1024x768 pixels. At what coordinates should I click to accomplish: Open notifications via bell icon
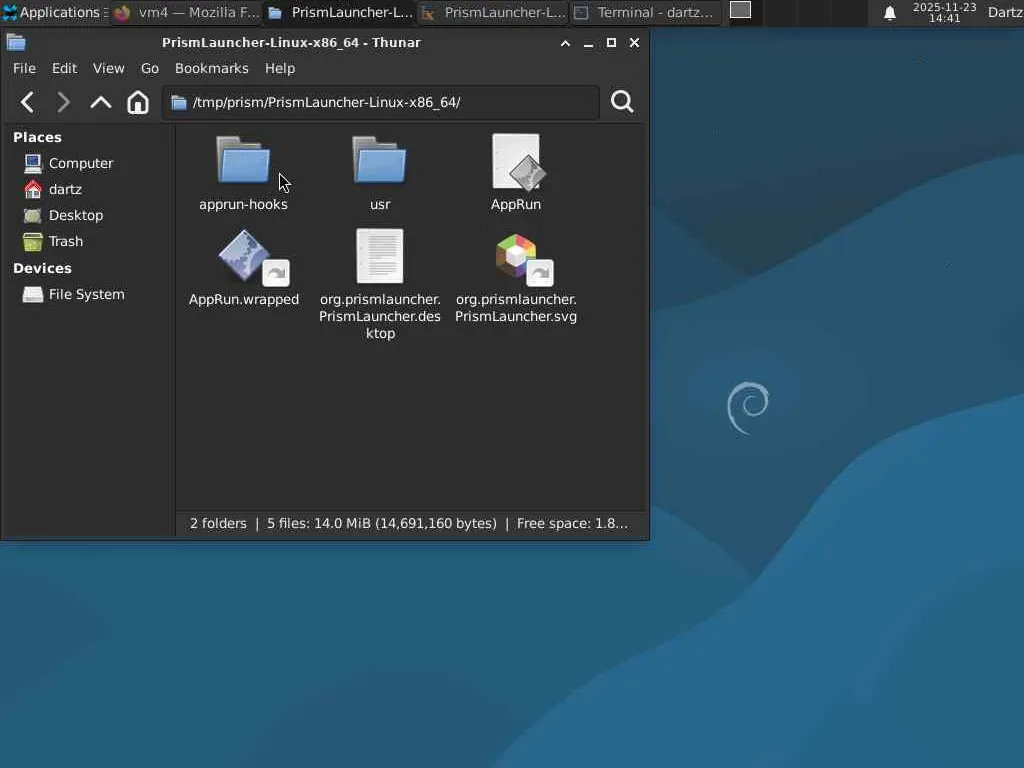889,13
